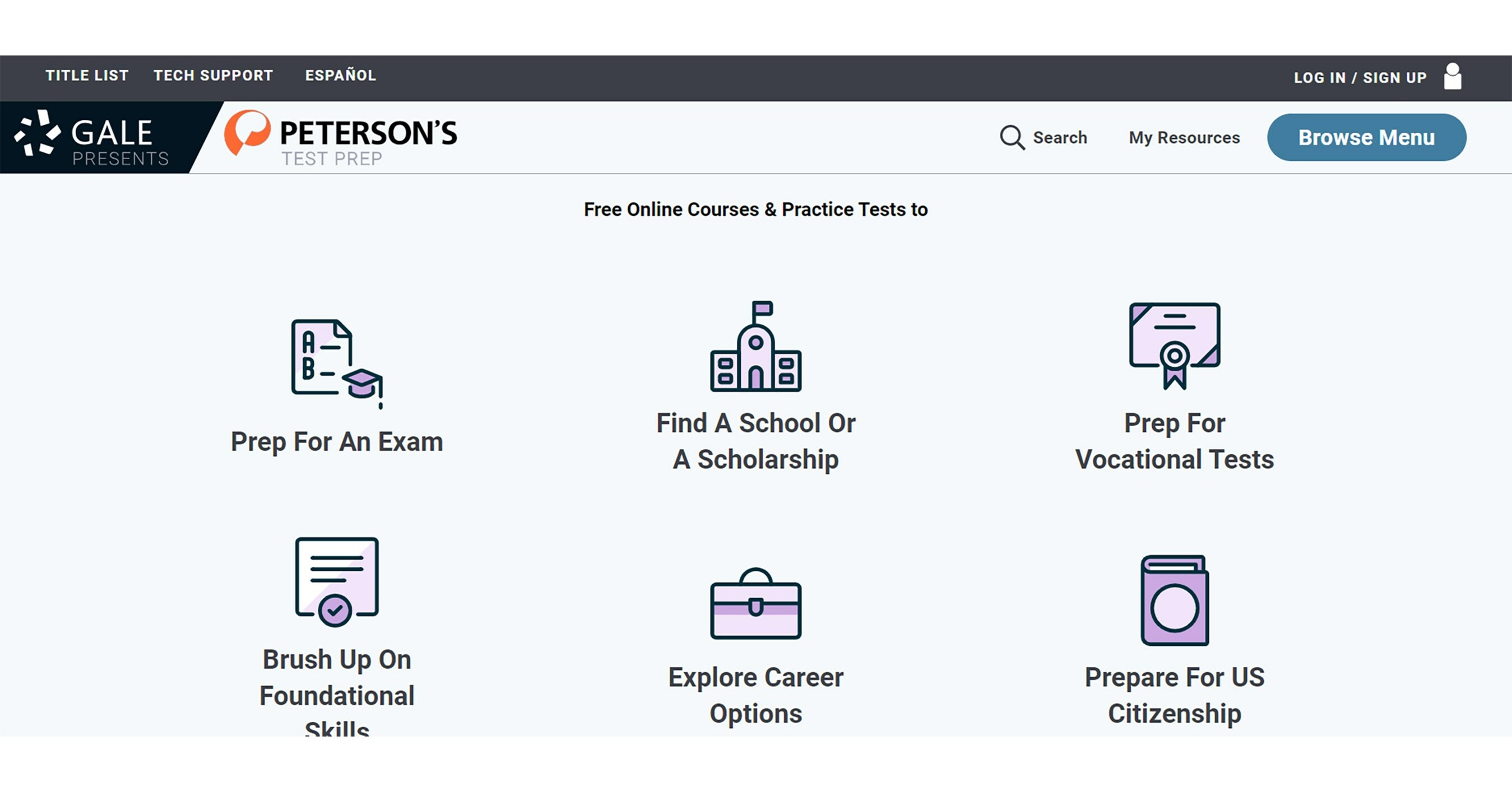Expand My Resources
Viewport: 1512px width, 792px height.
(1185, 138)
